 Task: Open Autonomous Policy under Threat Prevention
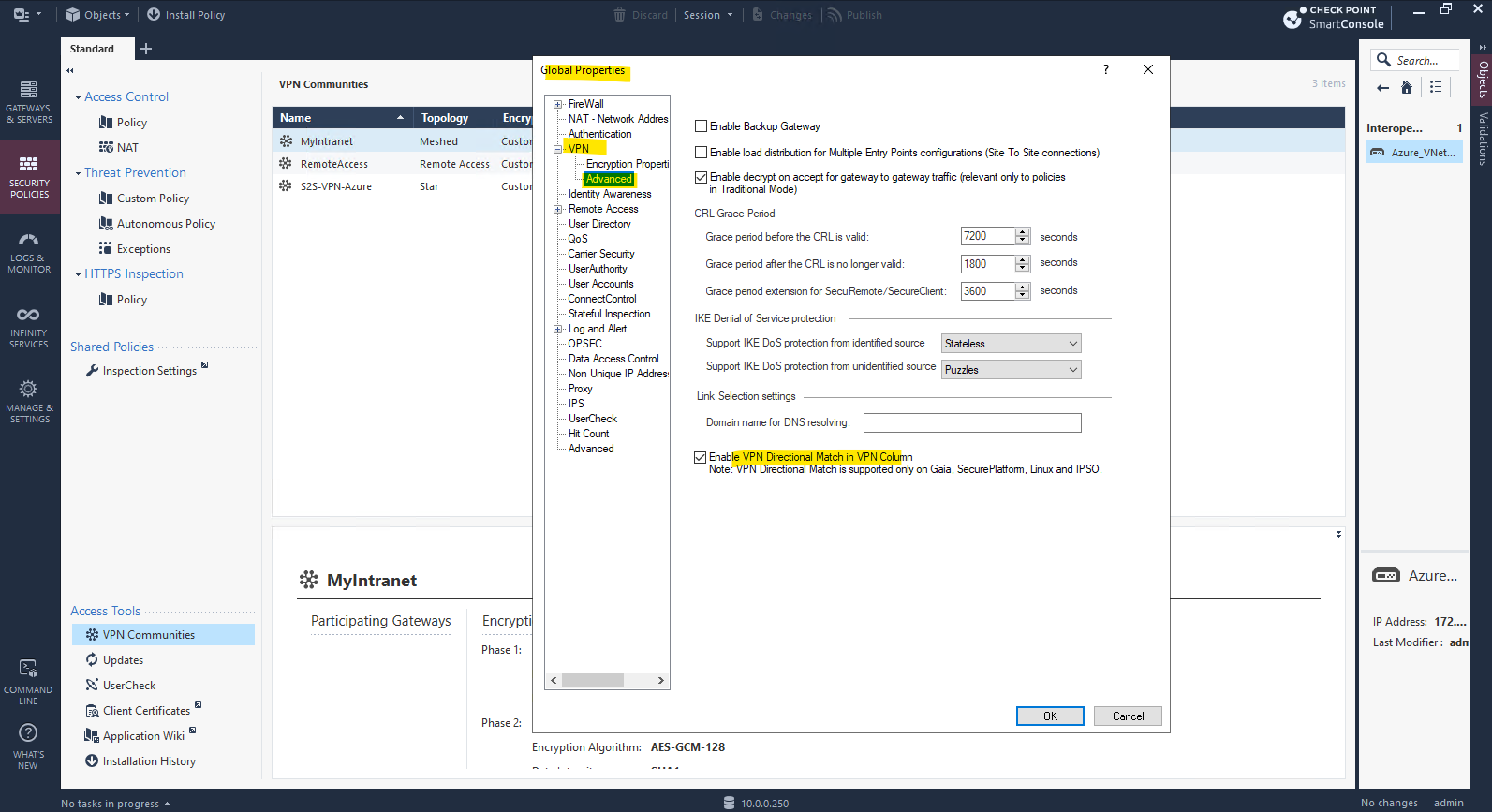pyautogui.click(x=166, y=224)
